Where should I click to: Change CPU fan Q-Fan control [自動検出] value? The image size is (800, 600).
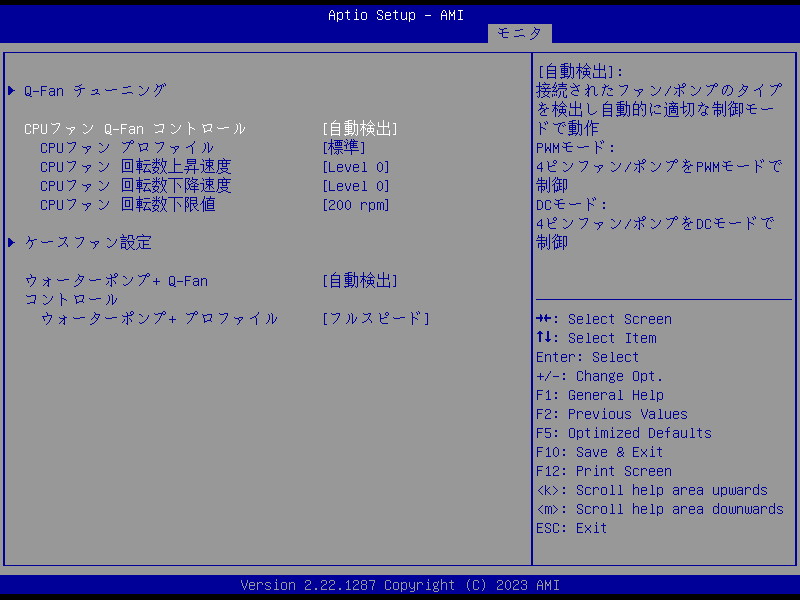click(x=360, y=129)
